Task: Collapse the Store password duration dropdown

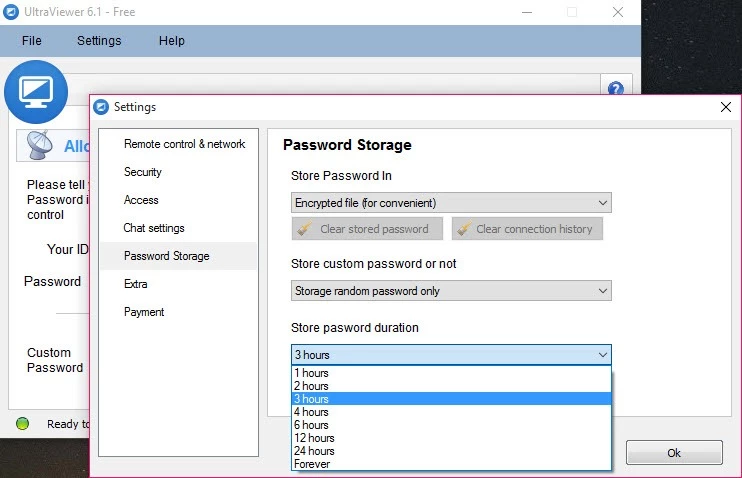Action: [x=602, y=355]
